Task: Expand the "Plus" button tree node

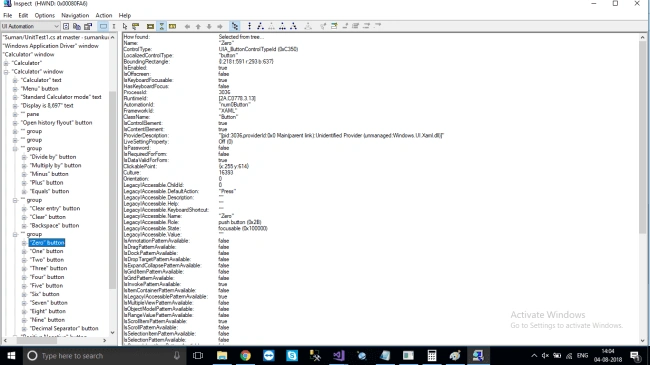Action: [24, 183]
